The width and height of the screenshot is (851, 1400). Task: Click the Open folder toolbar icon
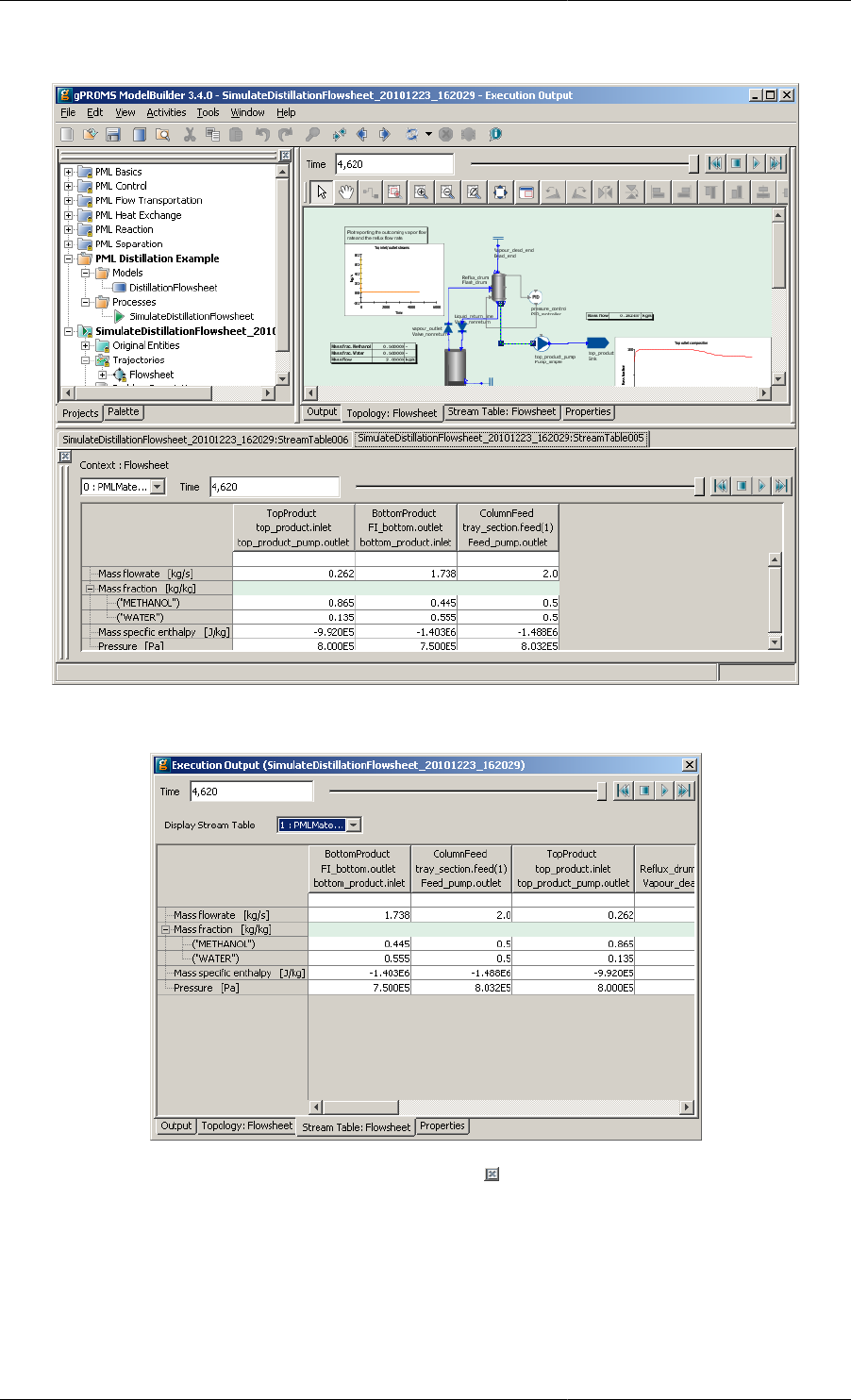91,135
